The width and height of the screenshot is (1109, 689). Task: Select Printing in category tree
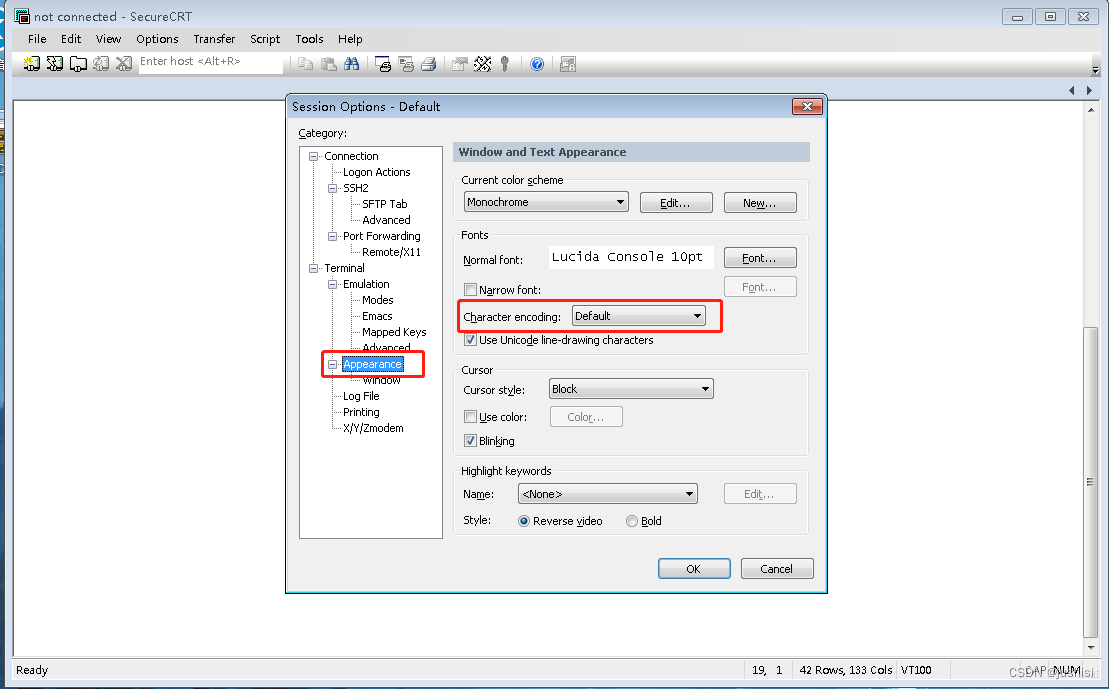[x=361, y=412]
